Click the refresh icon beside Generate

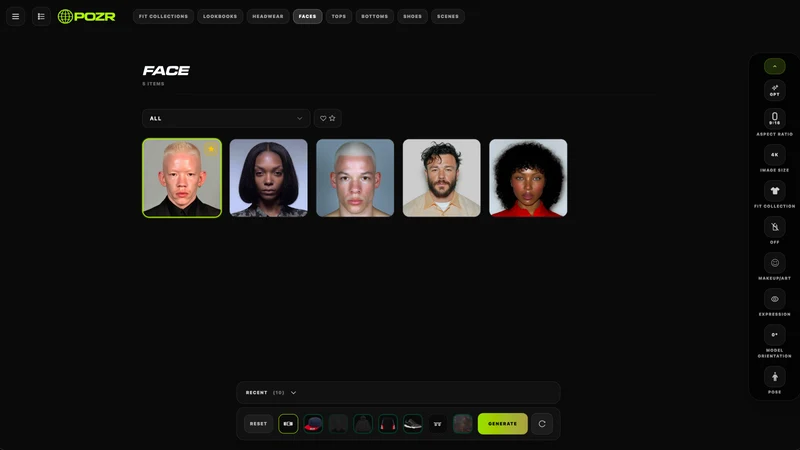click(542, 424)
